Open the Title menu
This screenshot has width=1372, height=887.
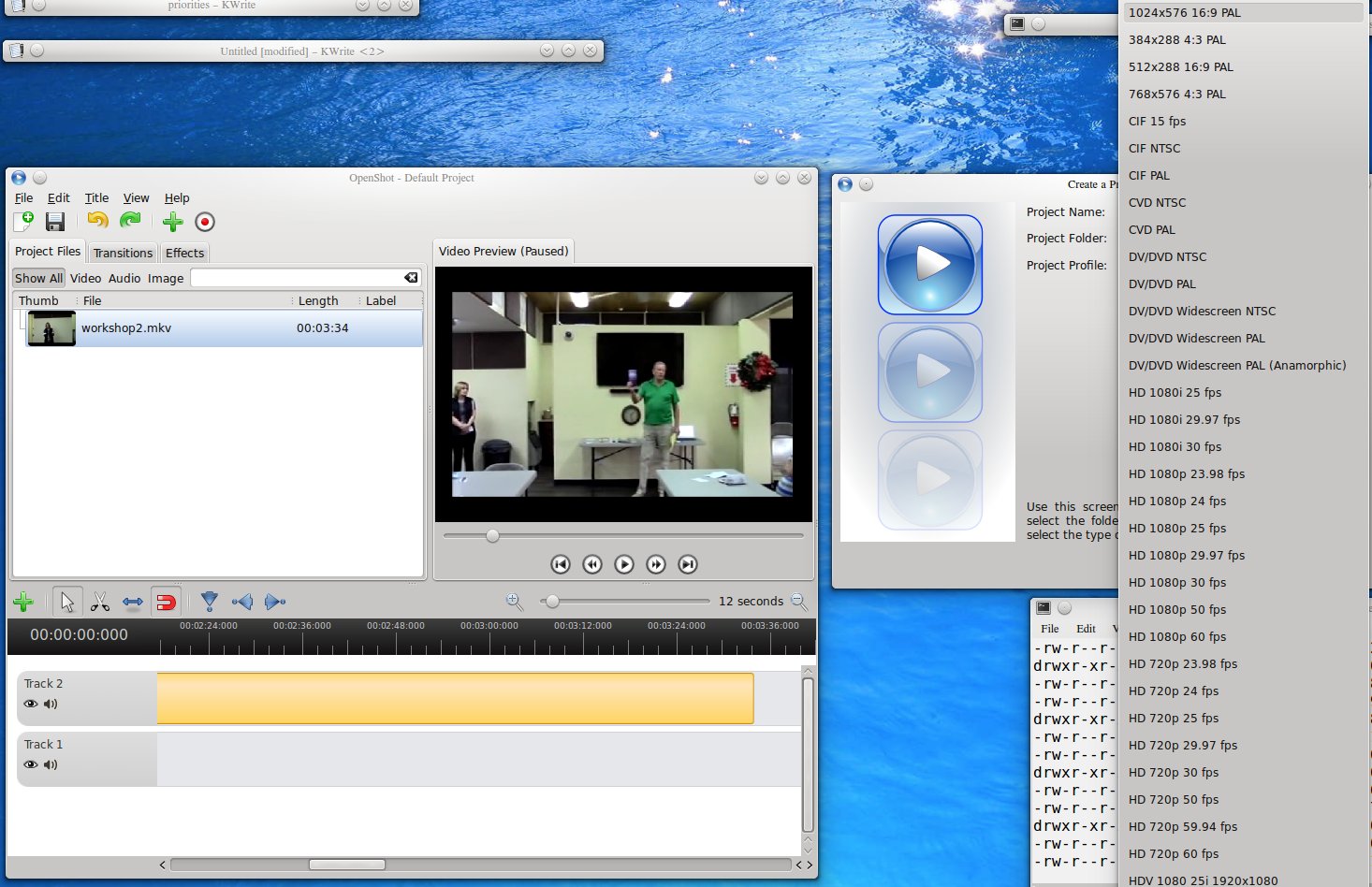coord(97,197)
